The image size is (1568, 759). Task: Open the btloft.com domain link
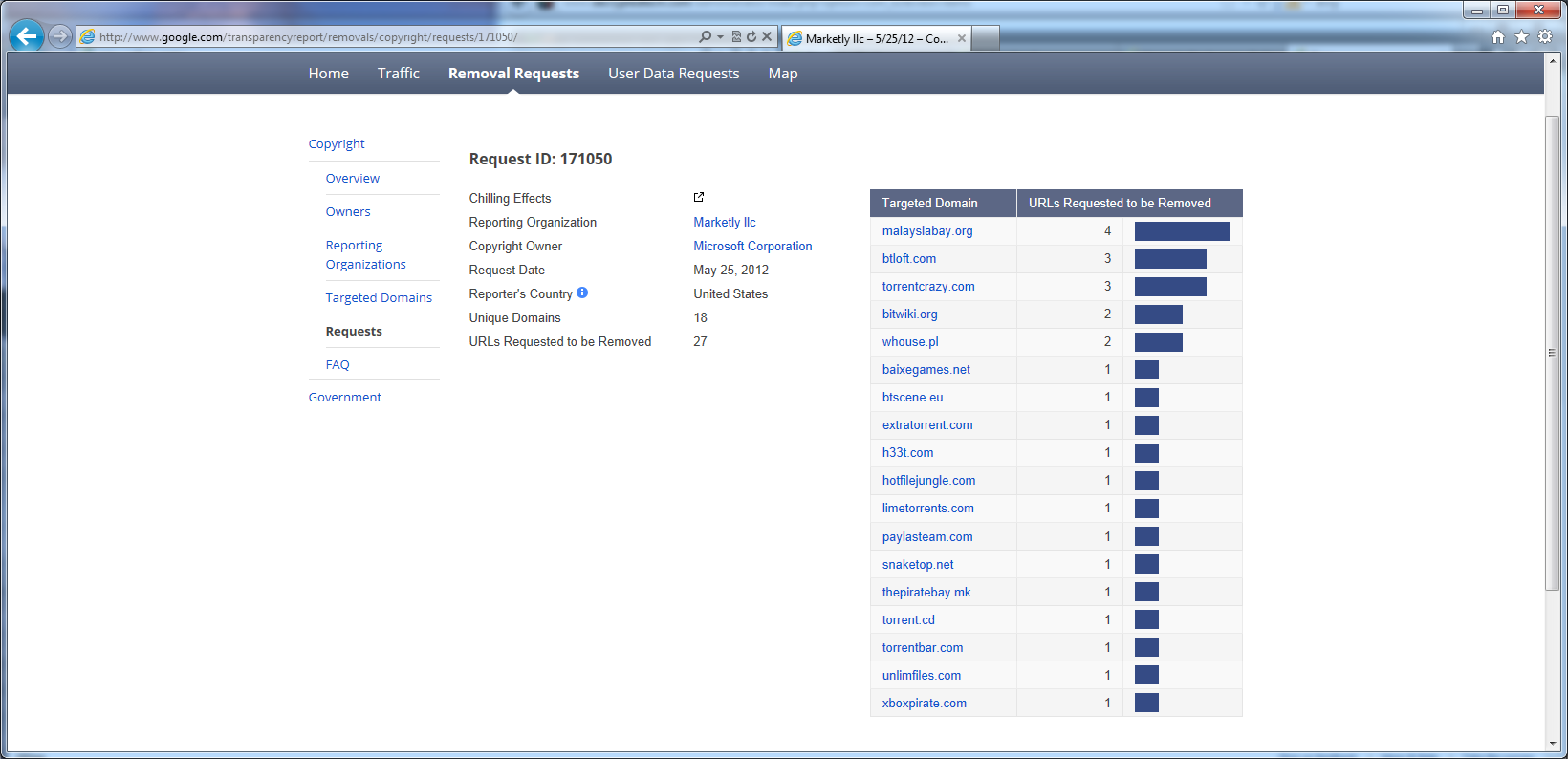pos(909,258)
